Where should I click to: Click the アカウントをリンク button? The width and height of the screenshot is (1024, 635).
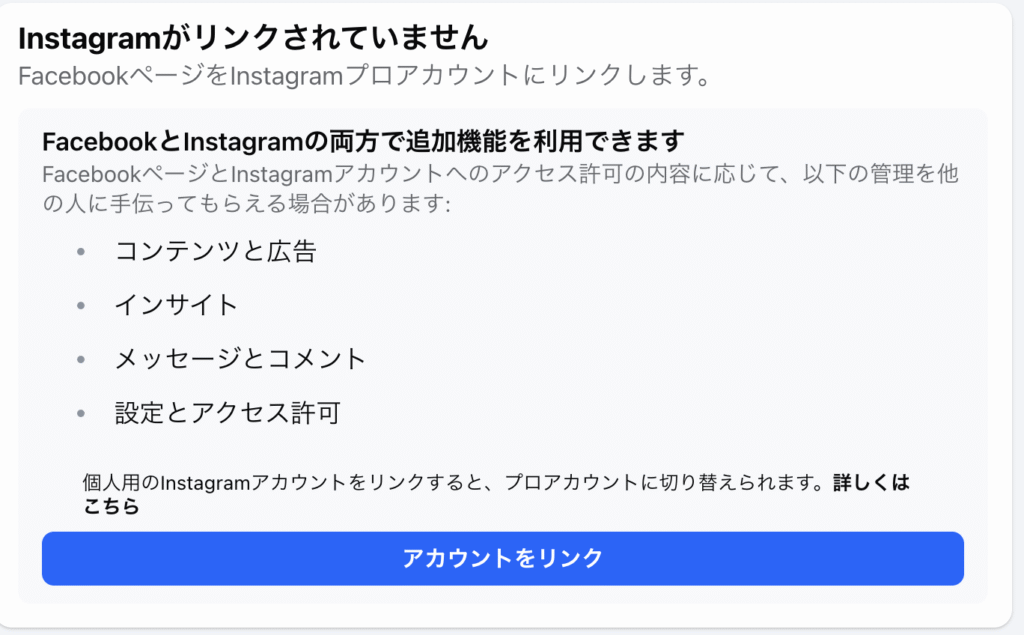click(503, 559)
